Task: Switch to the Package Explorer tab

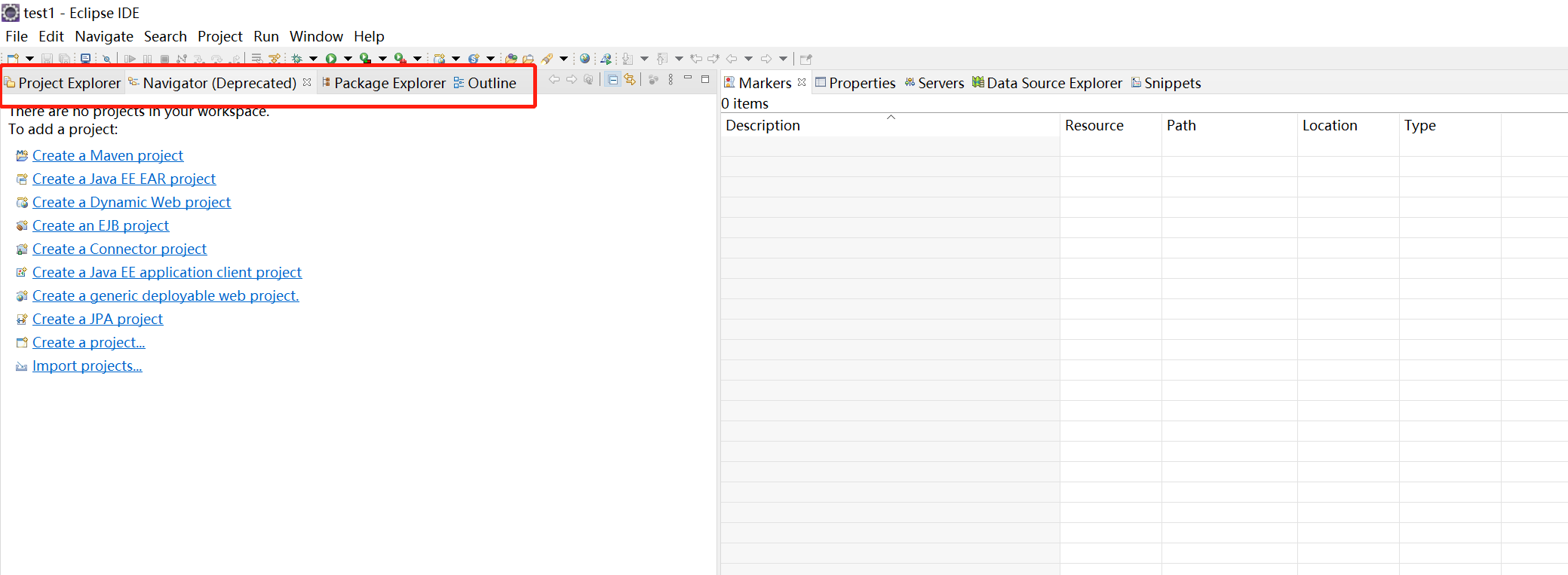Action: coord(384,83)
